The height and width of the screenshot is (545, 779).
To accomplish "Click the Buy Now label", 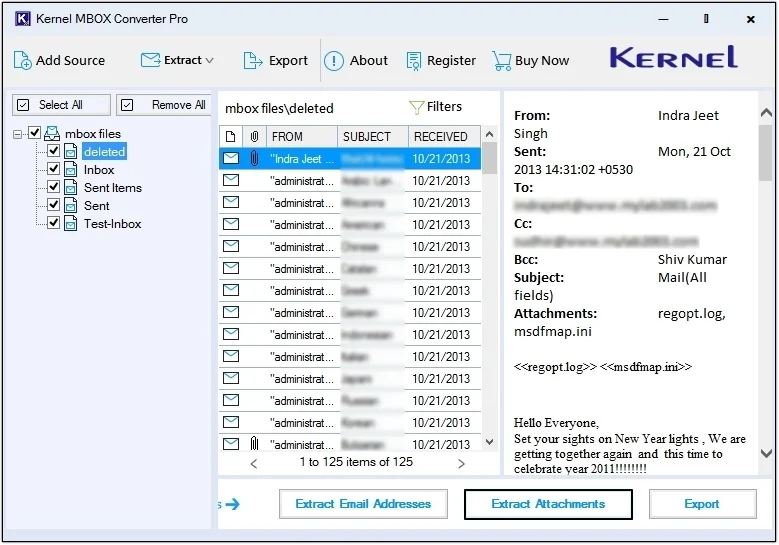I will click(542, 61).
